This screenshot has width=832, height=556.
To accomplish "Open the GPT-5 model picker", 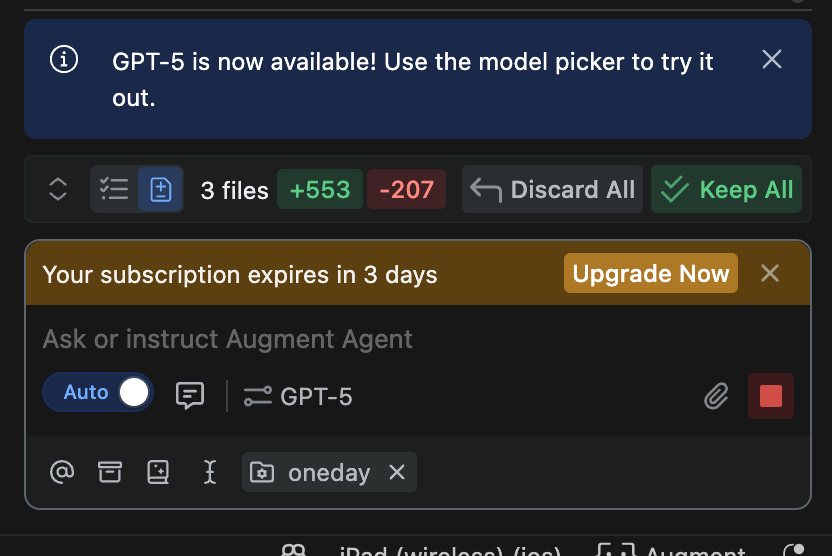I will [298, 396].
